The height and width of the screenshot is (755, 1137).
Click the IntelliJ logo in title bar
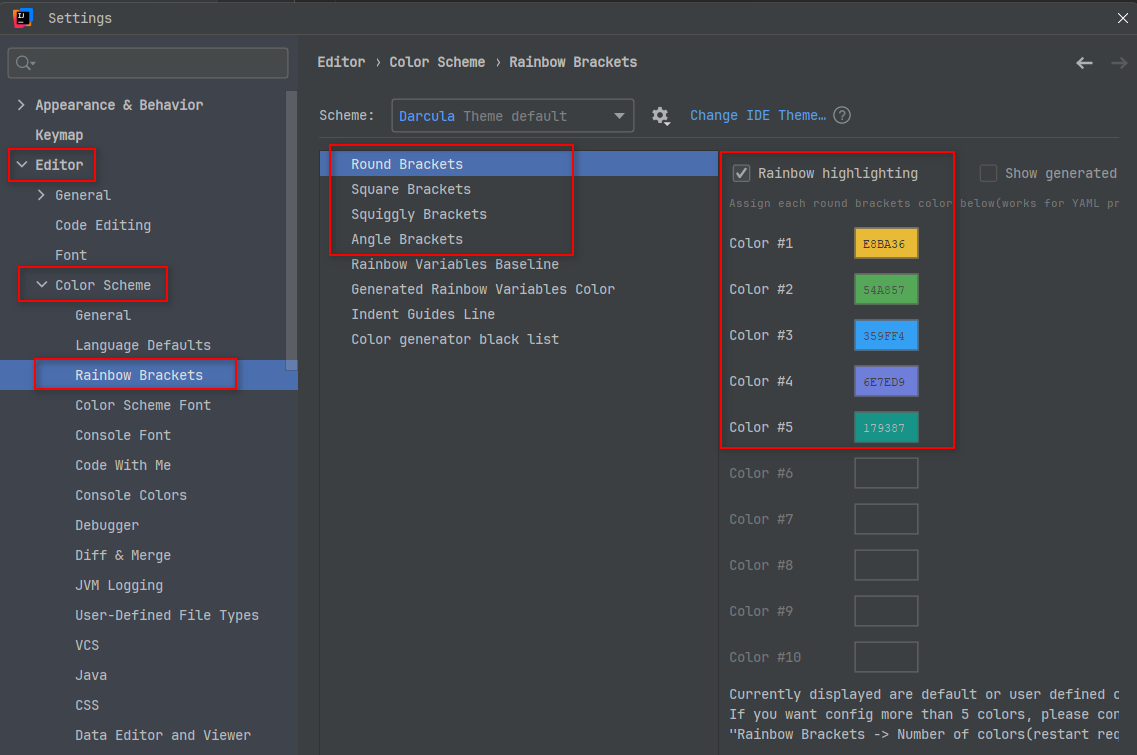22,17
